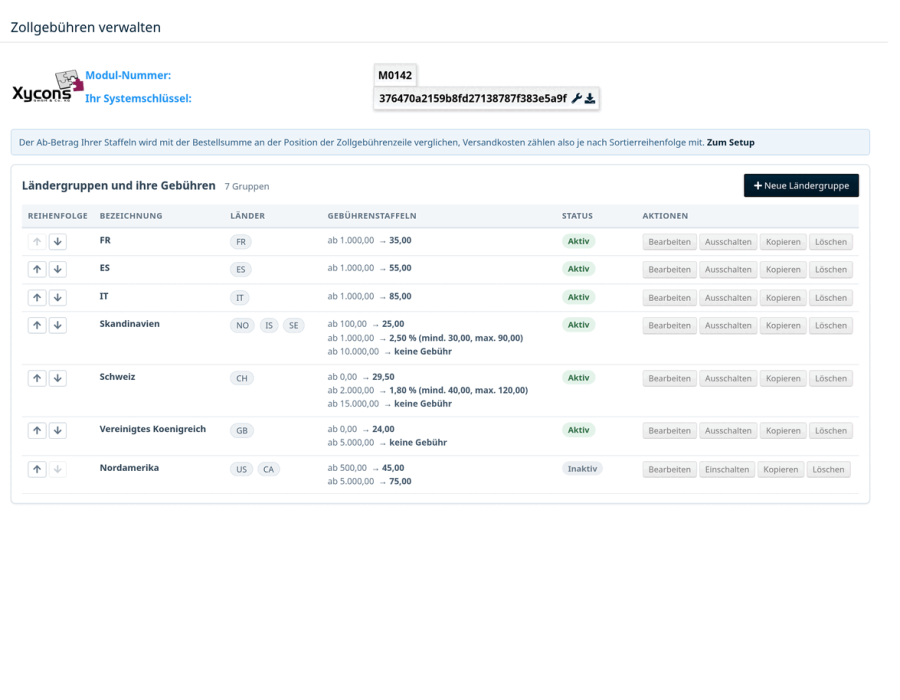Enable the Nordamerika group with Einschalten

pyautogui.click(x=727, y=469)
